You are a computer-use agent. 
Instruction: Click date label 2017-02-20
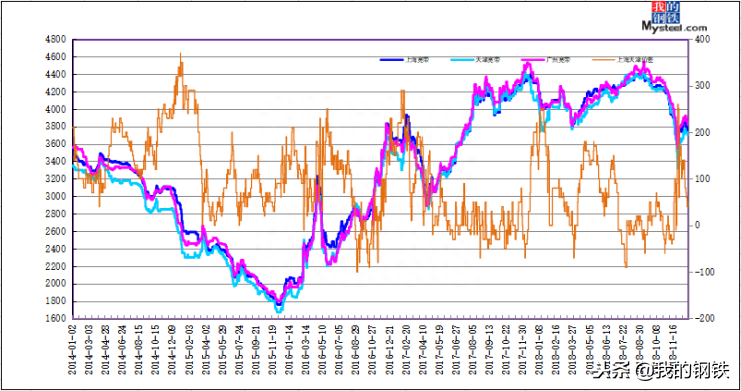406,349
